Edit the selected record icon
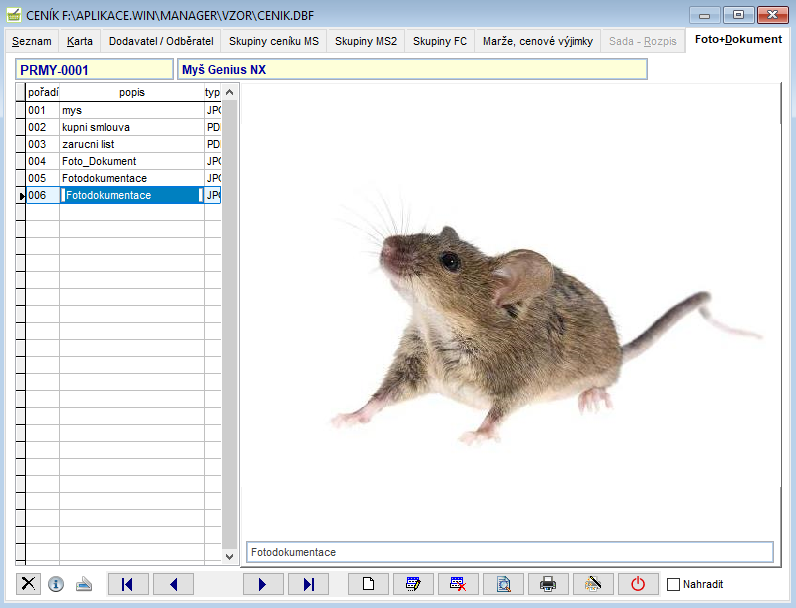This screenshot has width=796, height=608. 413,584
